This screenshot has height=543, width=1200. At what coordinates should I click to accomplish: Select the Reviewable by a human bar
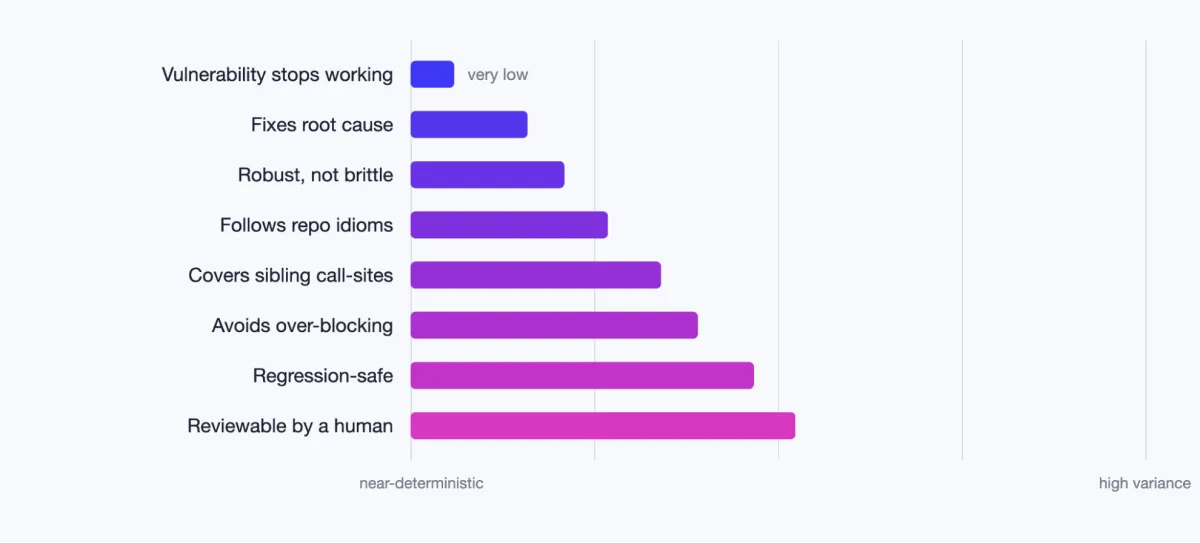(x=603, y=425)
